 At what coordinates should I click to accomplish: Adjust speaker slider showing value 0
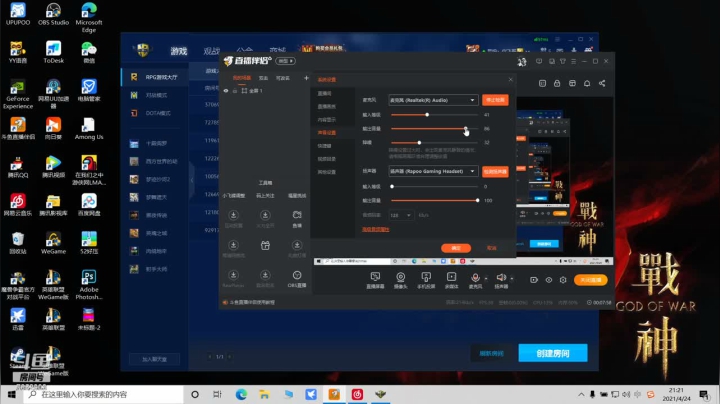tap(392, 186)
